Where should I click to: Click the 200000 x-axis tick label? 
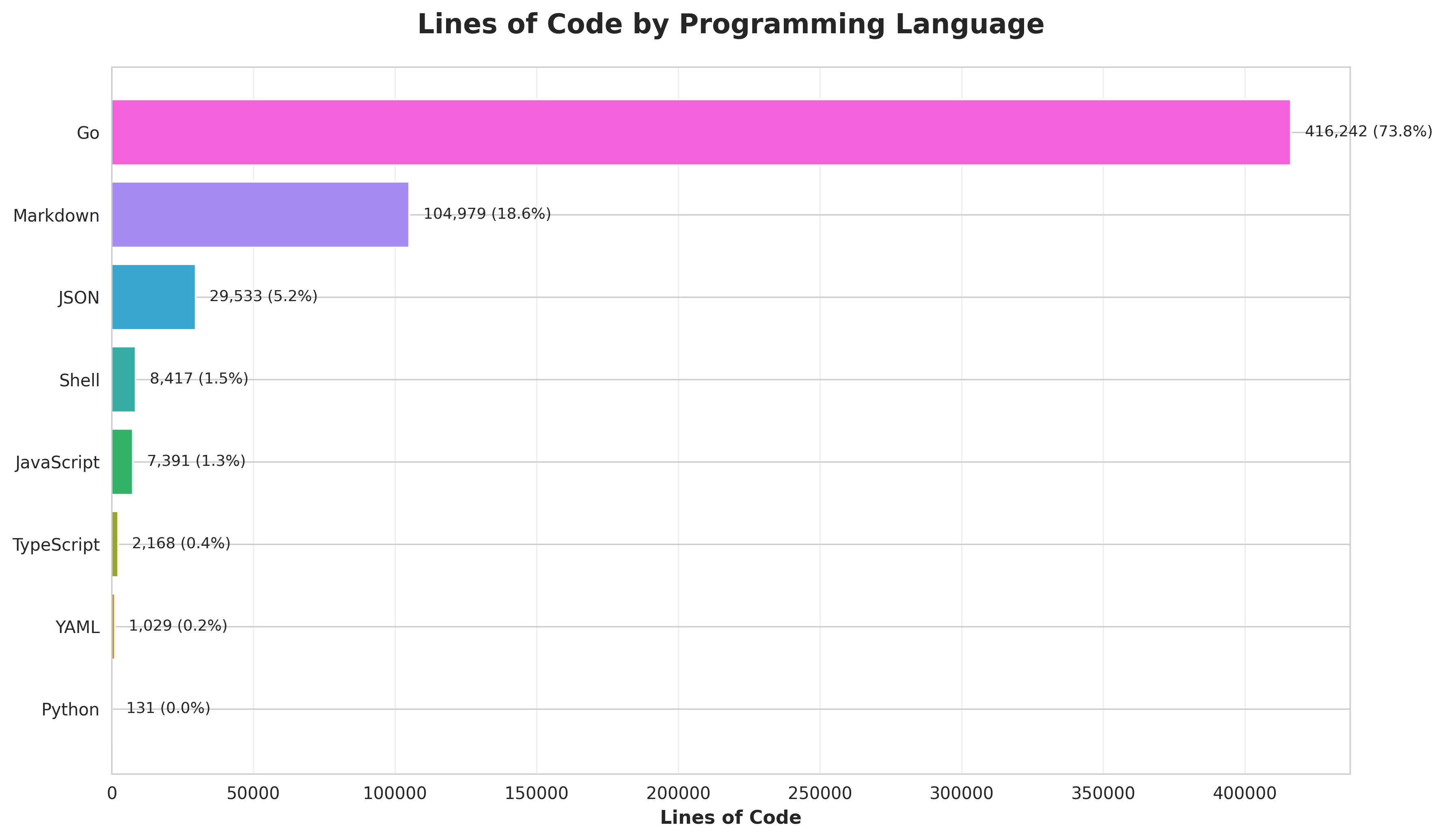(678, 794)
